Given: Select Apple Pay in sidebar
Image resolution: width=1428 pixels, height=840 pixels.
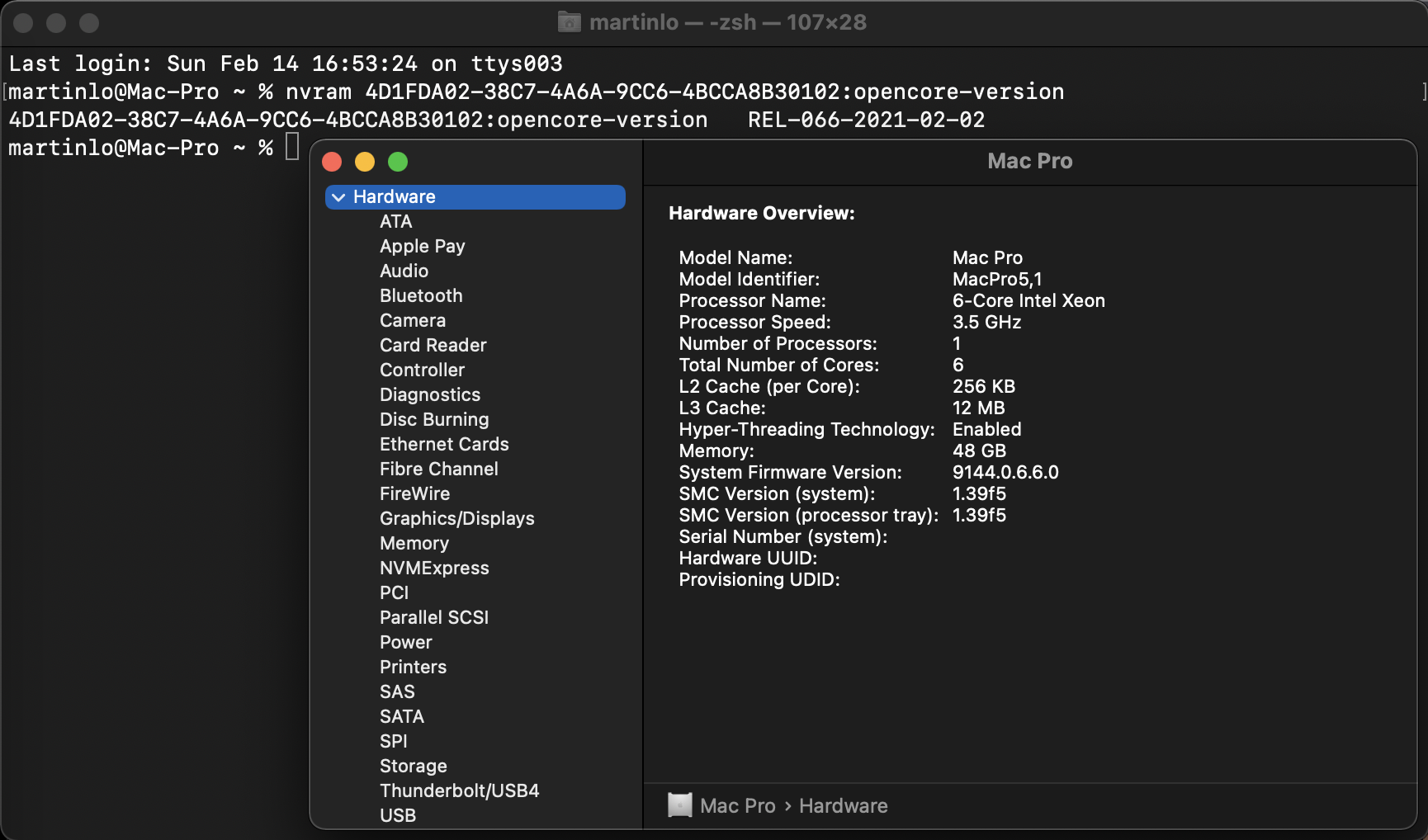Looking at the screenshot, I should pyautogui.click(x=422, y=247).
